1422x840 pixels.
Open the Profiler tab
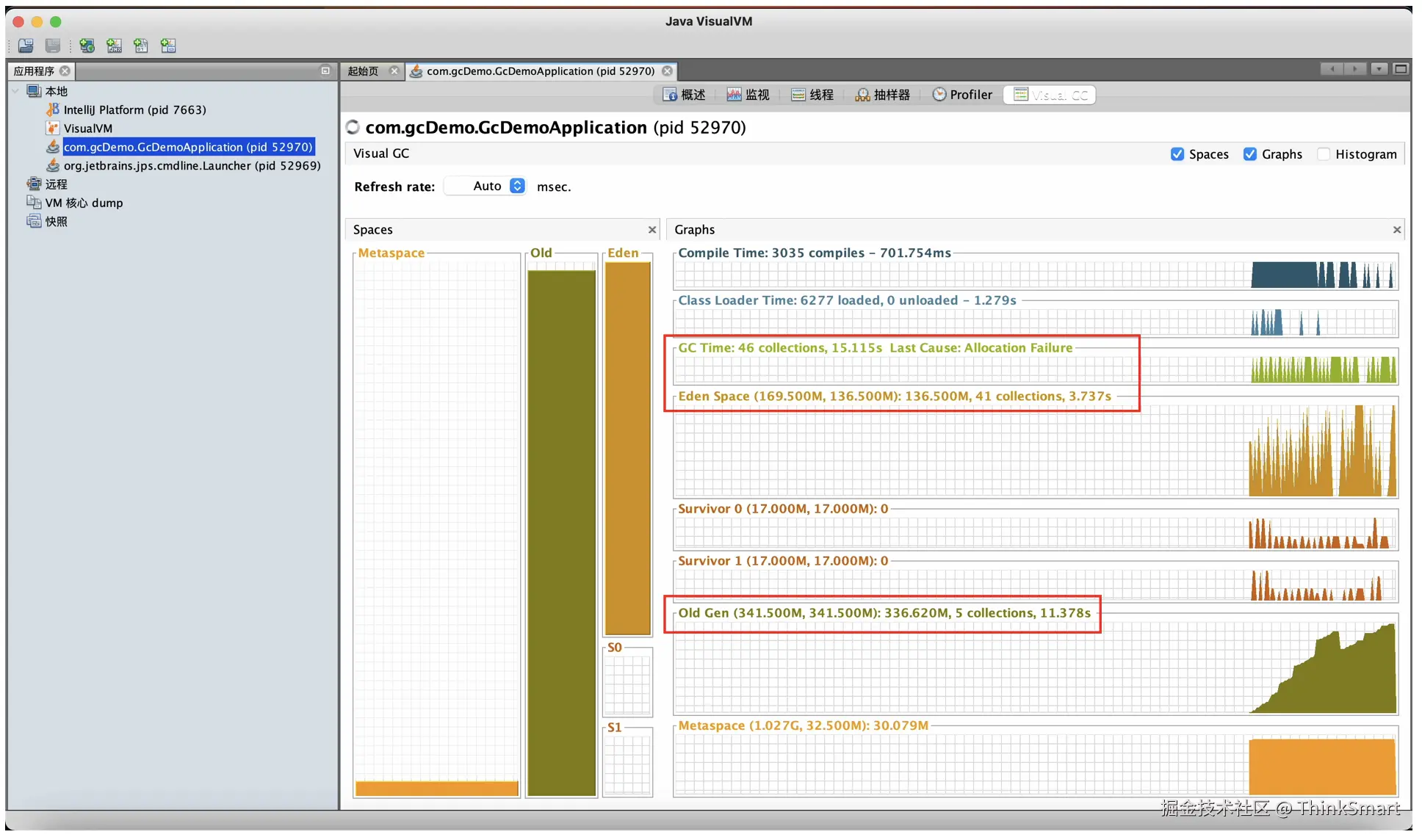pos(962,95)
